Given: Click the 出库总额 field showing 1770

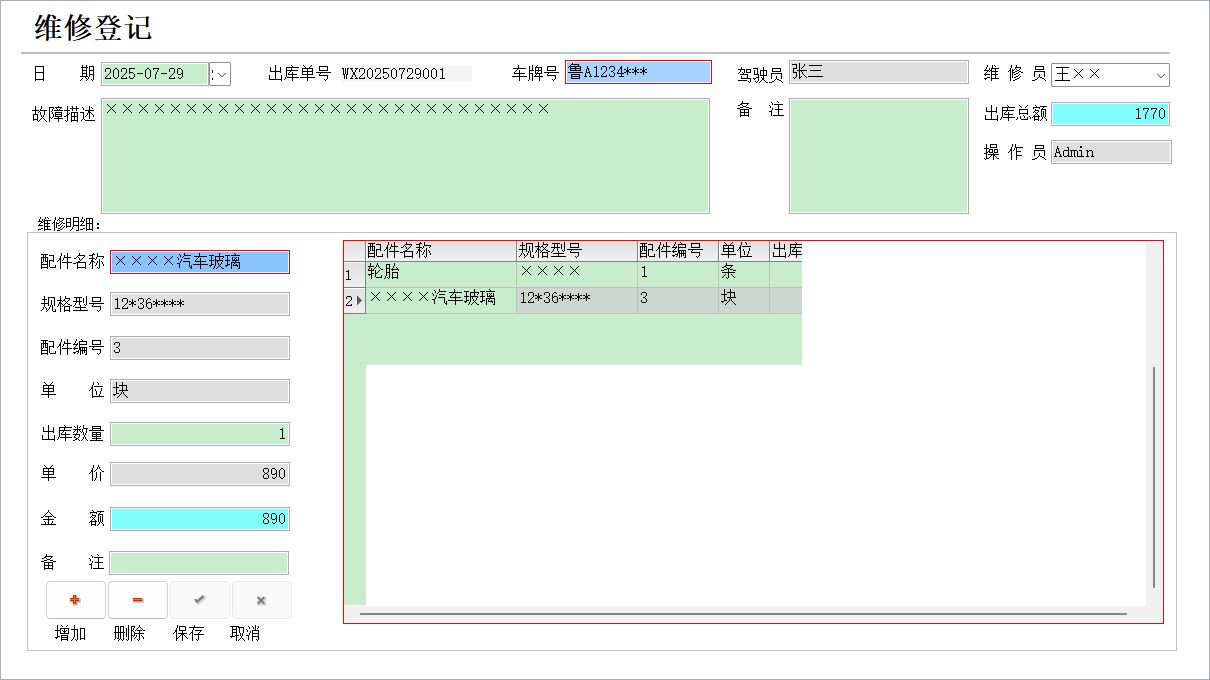Looking at the screenshot, I should point(1110,114).
